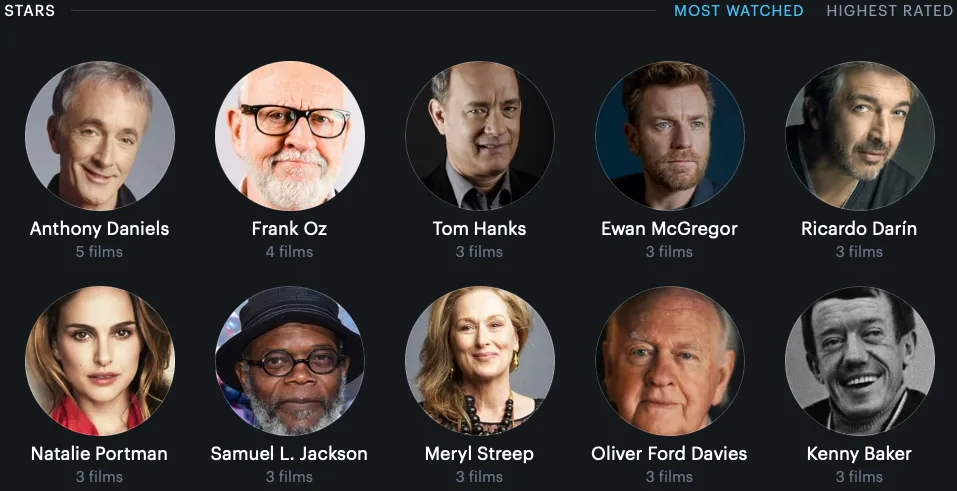
Task: Select Samuel L. Jackson's portrait
Action: (290, 361)
